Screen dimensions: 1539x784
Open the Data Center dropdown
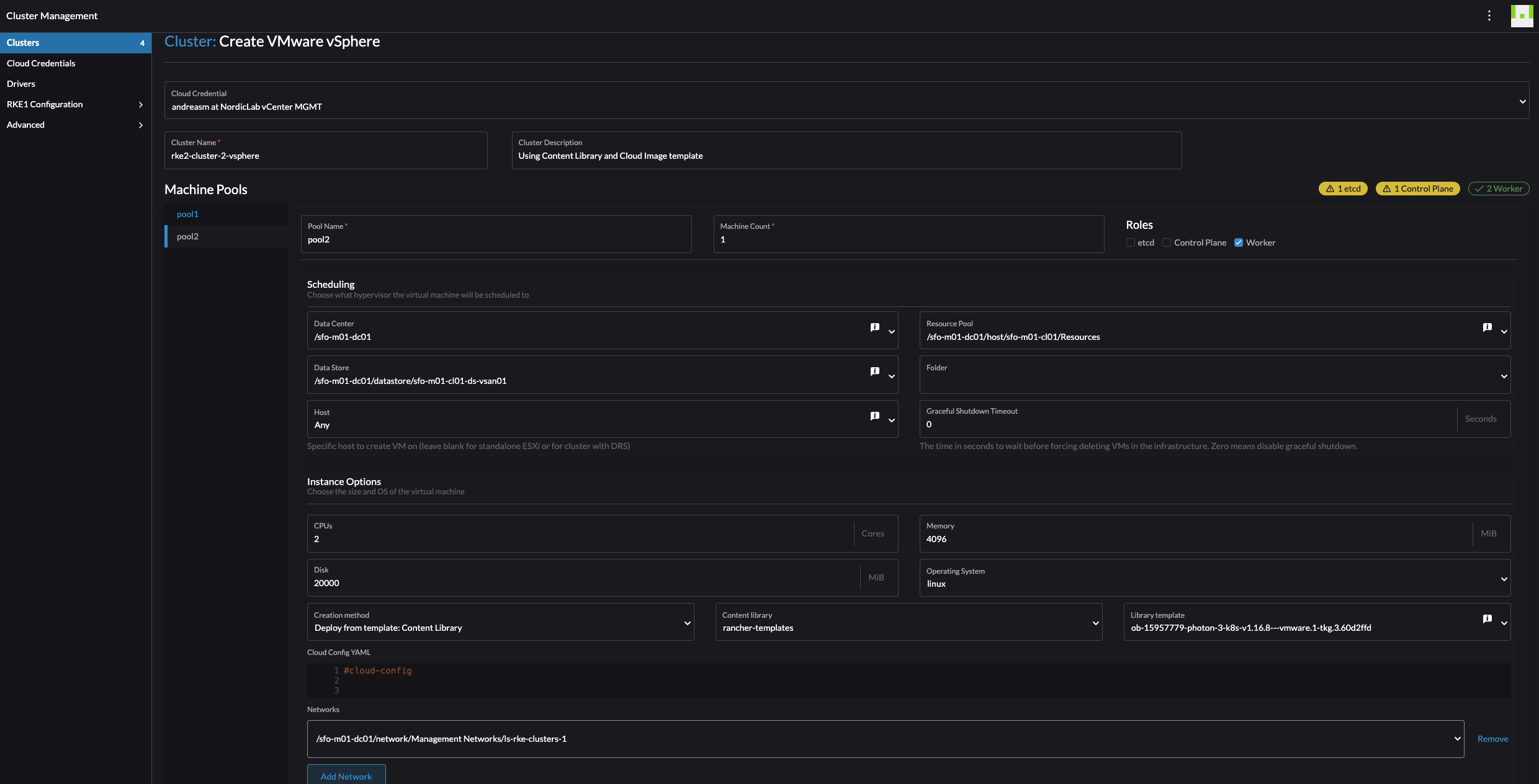[603, 331]
